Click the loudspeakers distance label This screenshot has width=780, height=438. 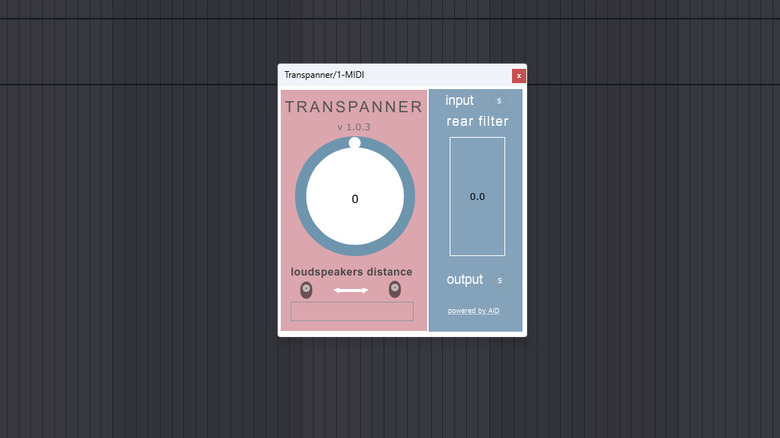[352, 272]
